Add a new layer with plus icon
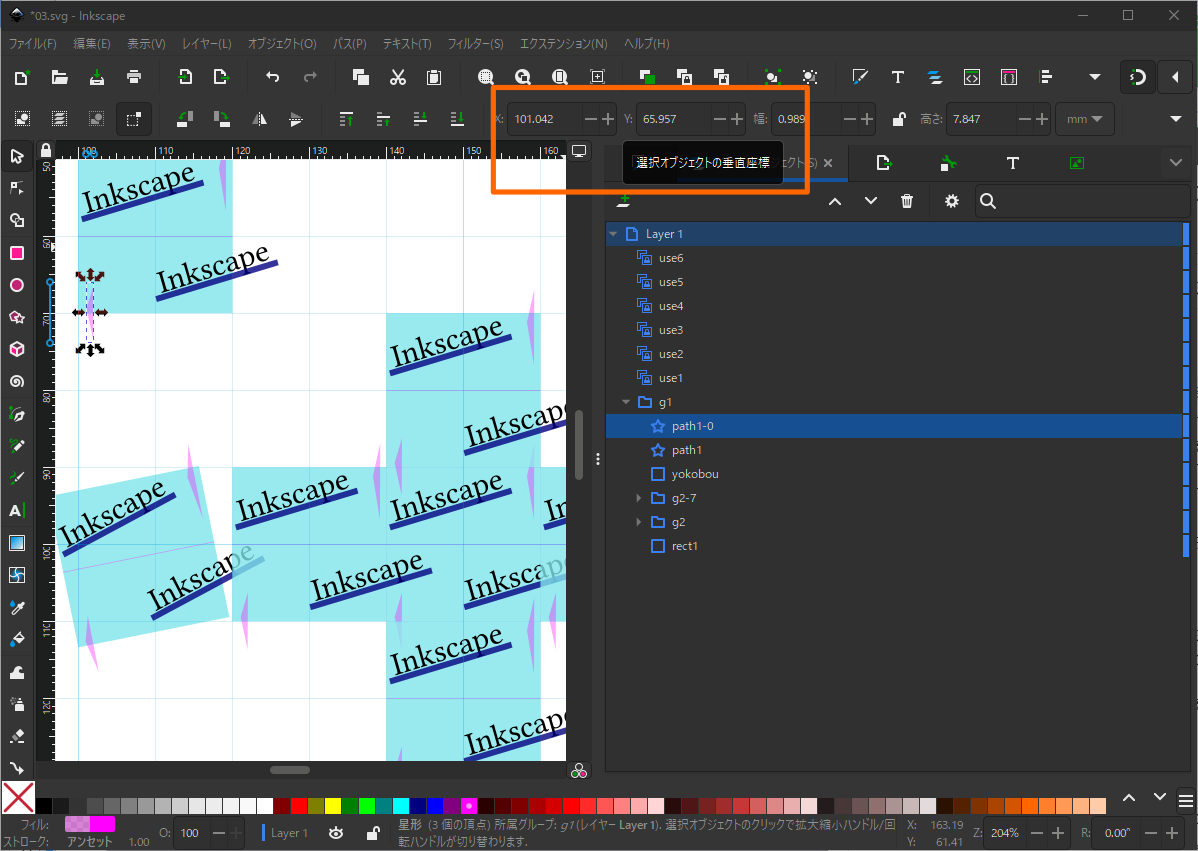 pos(623,201)
